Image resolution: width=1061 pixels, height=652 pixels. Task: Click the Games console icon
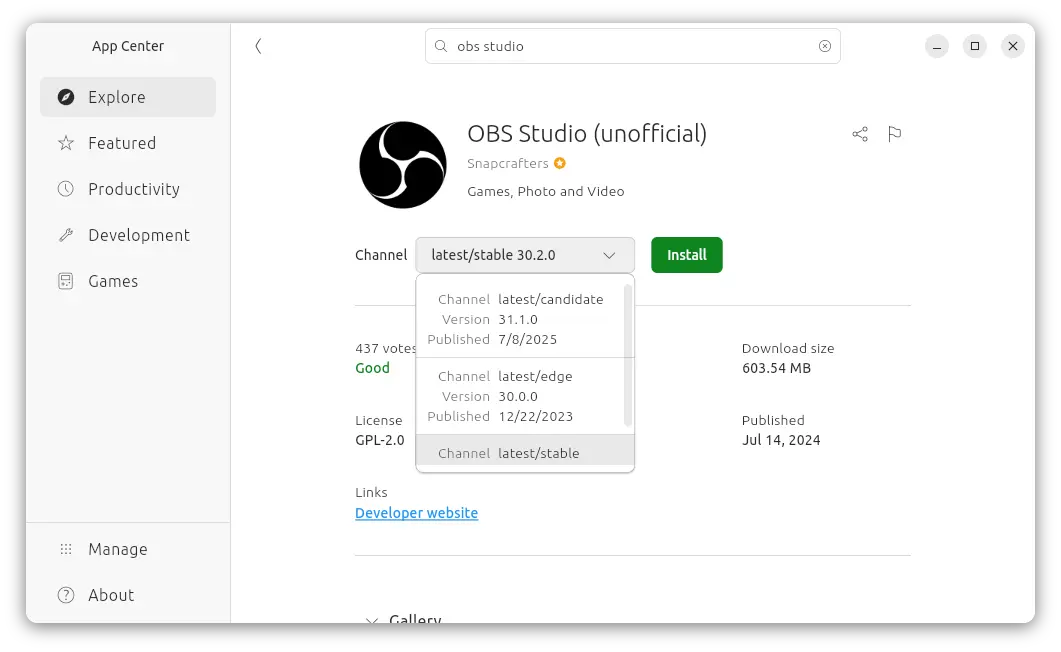tap(66, 281)
